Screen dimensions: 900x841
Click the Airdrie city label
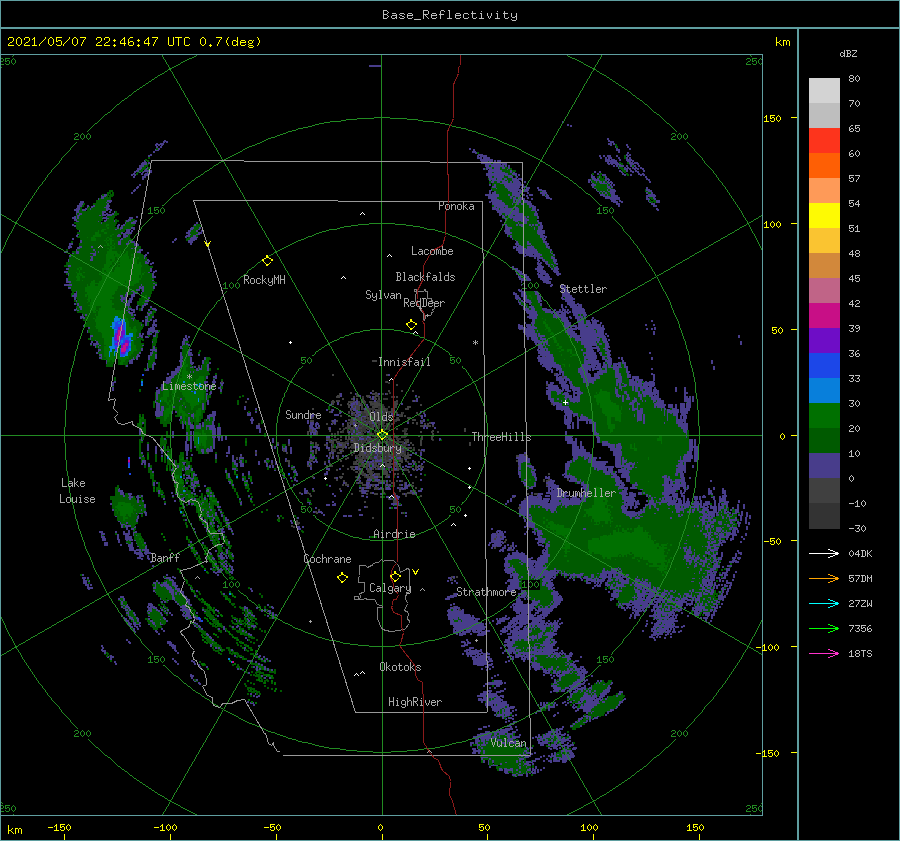pos(394,534)
